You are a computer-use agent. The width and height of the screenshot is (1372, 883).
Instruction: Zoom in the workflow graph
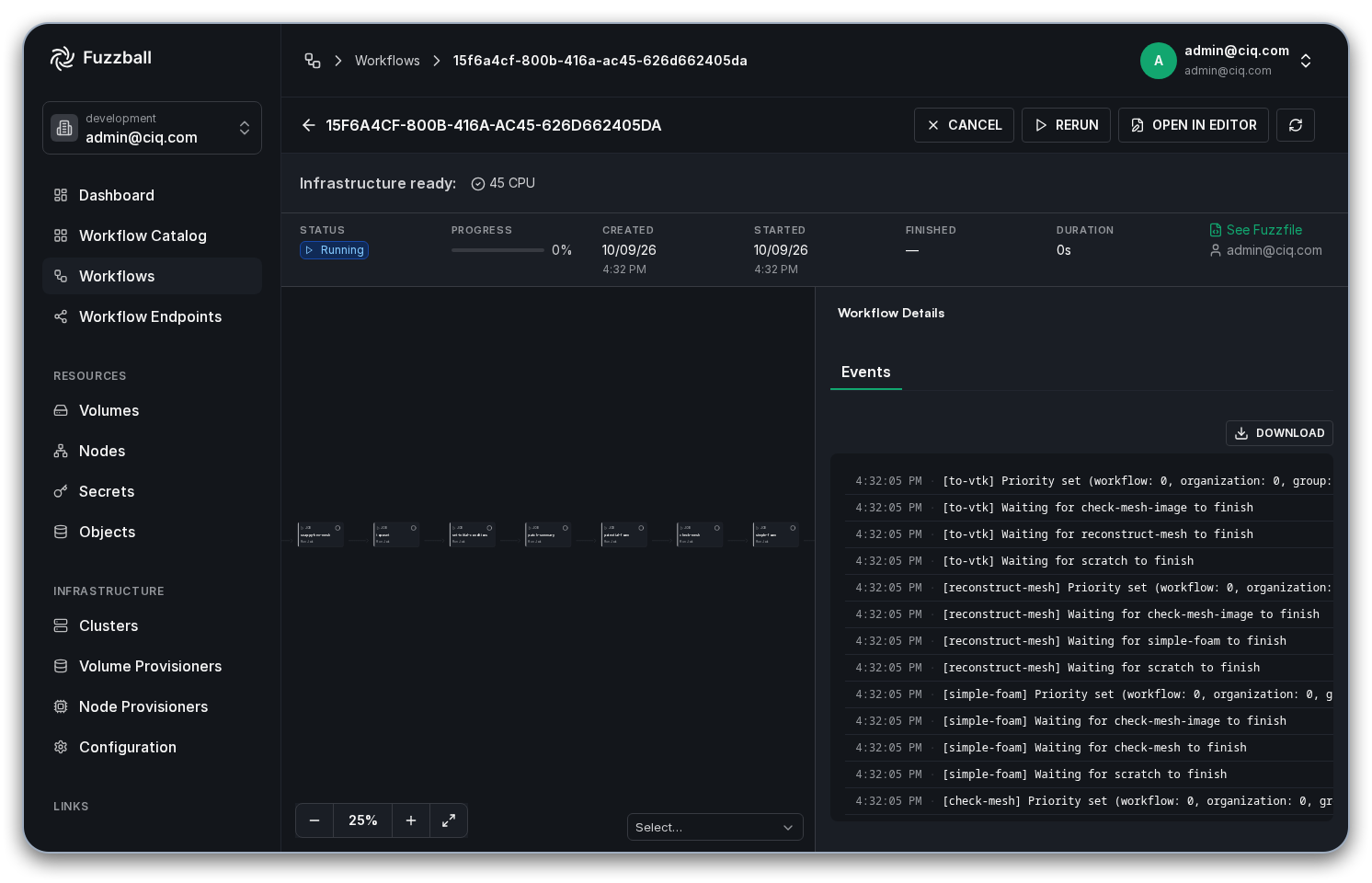411,820
